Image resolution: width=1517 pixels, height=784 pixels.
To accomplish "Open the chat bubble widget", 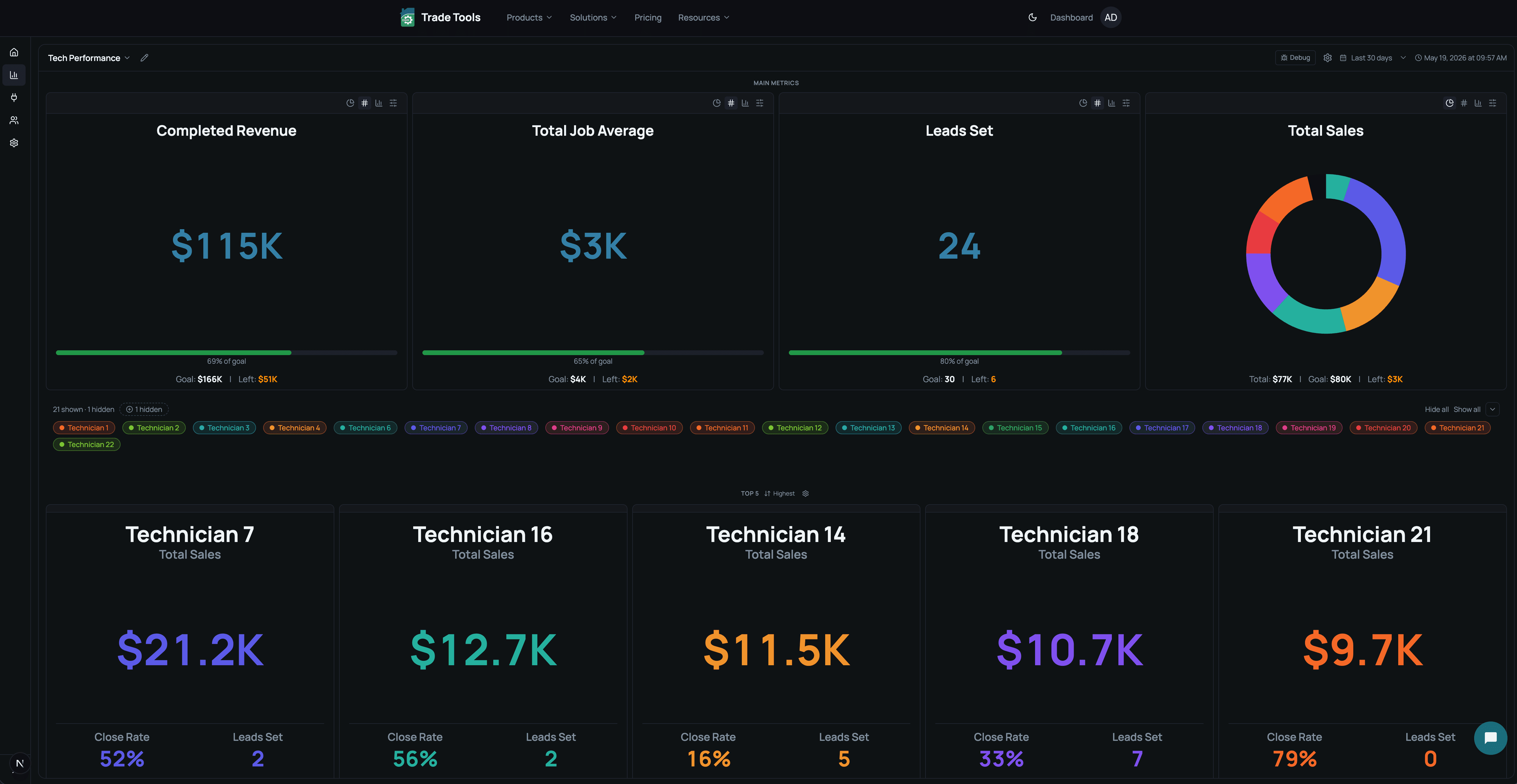I will point(1491,738).
